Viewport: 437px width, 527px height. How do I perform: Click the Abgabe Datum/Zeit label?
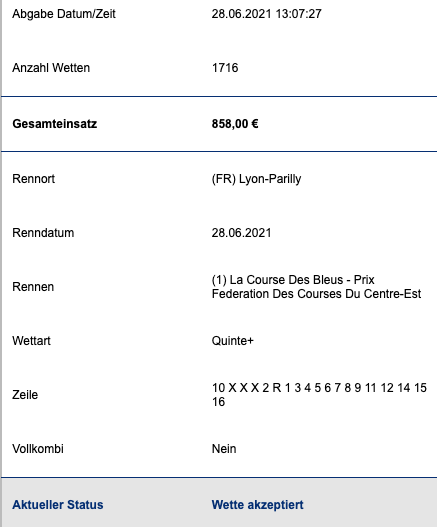point(64,14)
